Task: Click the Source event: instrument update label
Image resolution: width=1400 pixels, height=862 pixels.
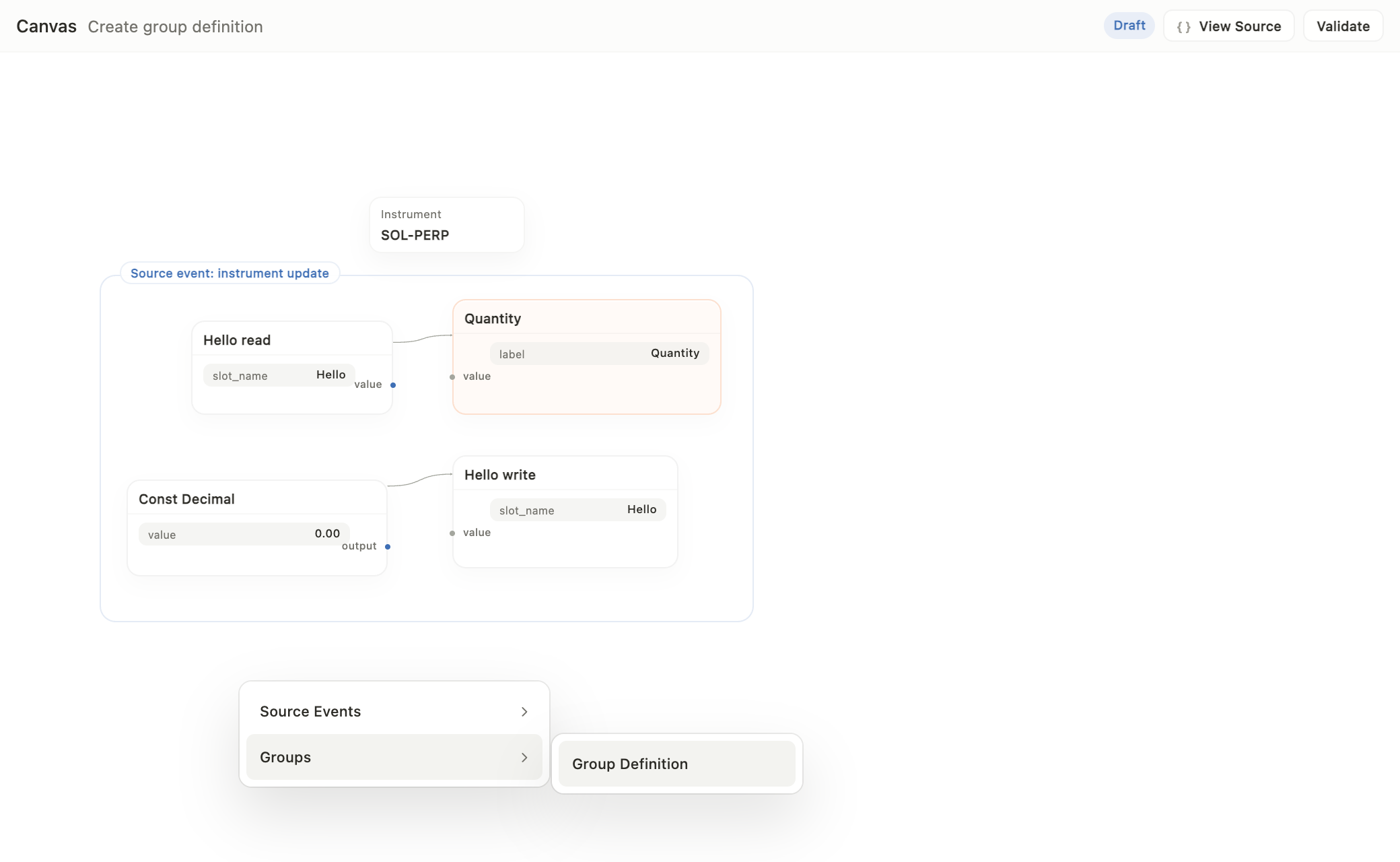Action: click(230, 273)
